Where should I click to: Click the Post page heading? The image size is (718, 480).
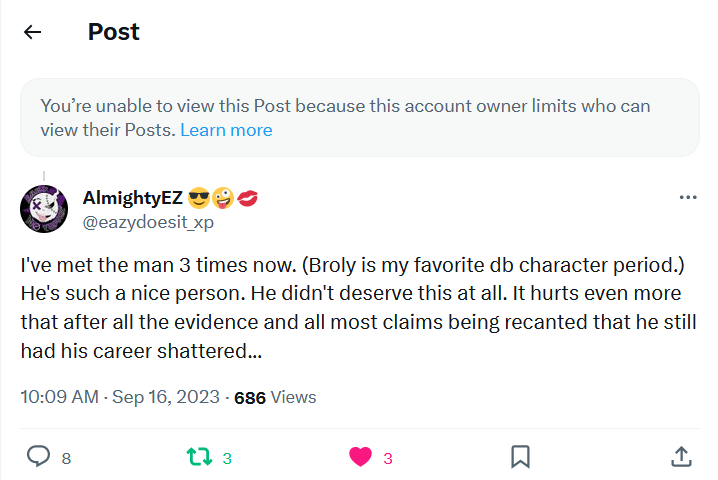(113, 32)
